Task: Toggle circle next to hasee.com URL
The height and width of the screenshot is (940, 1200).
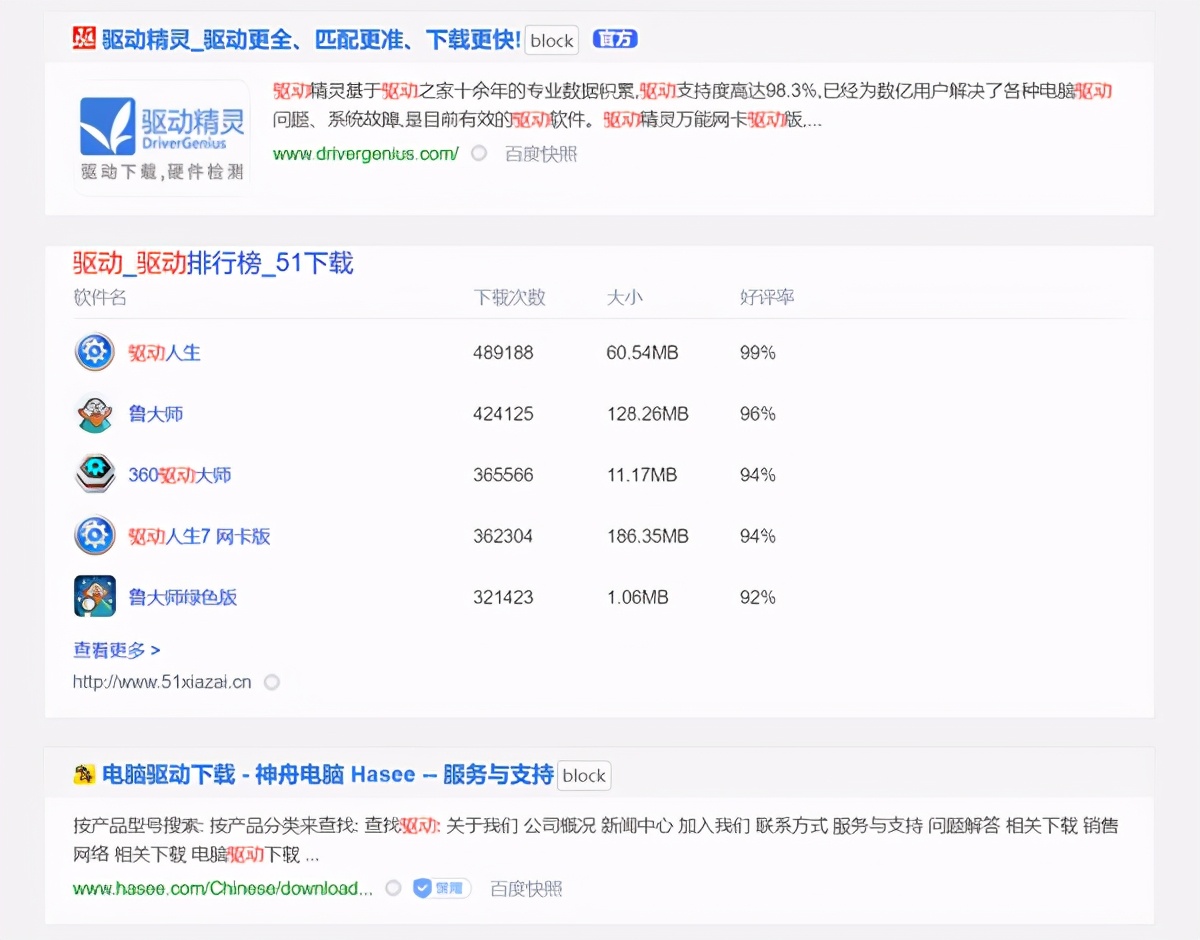Action: tap(393, 888)
